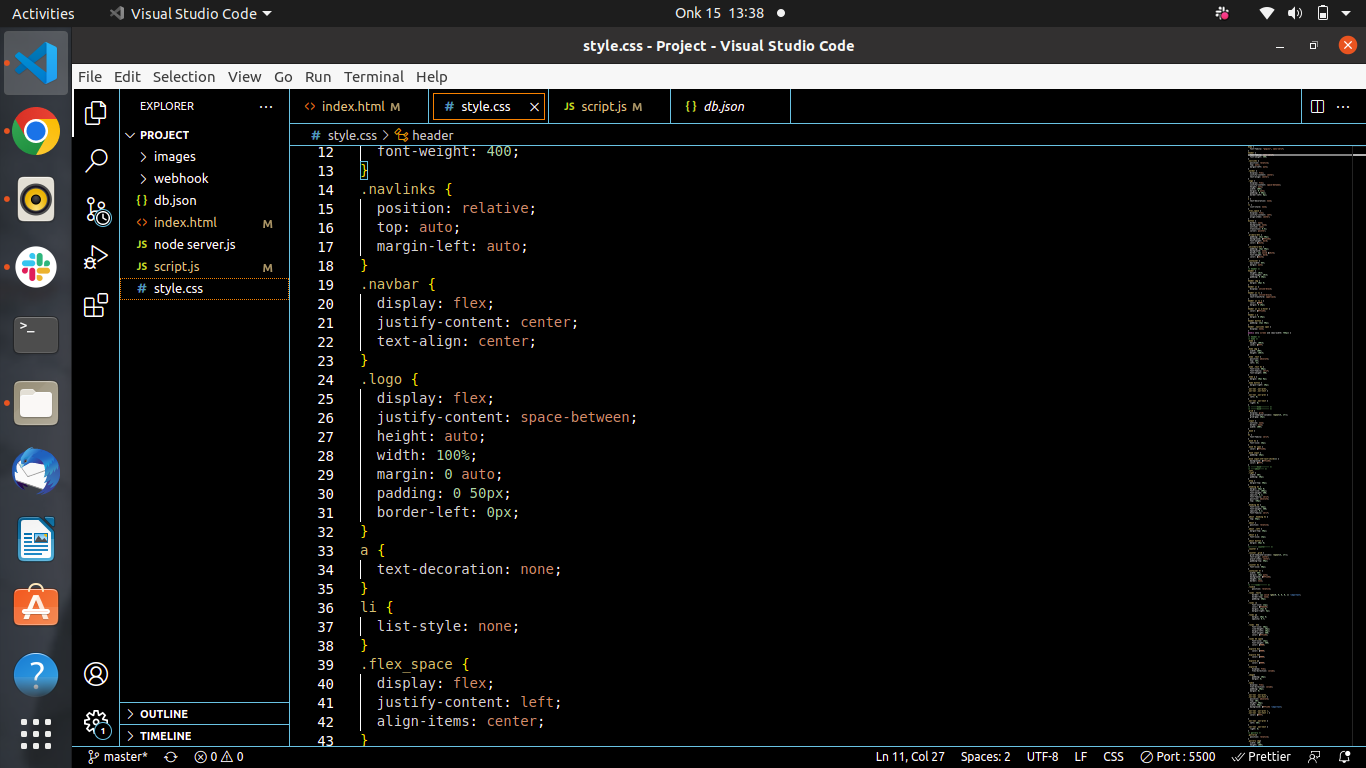Open the View menu
The height and width of the screenshot is (768, 1366).
[244, 77]
